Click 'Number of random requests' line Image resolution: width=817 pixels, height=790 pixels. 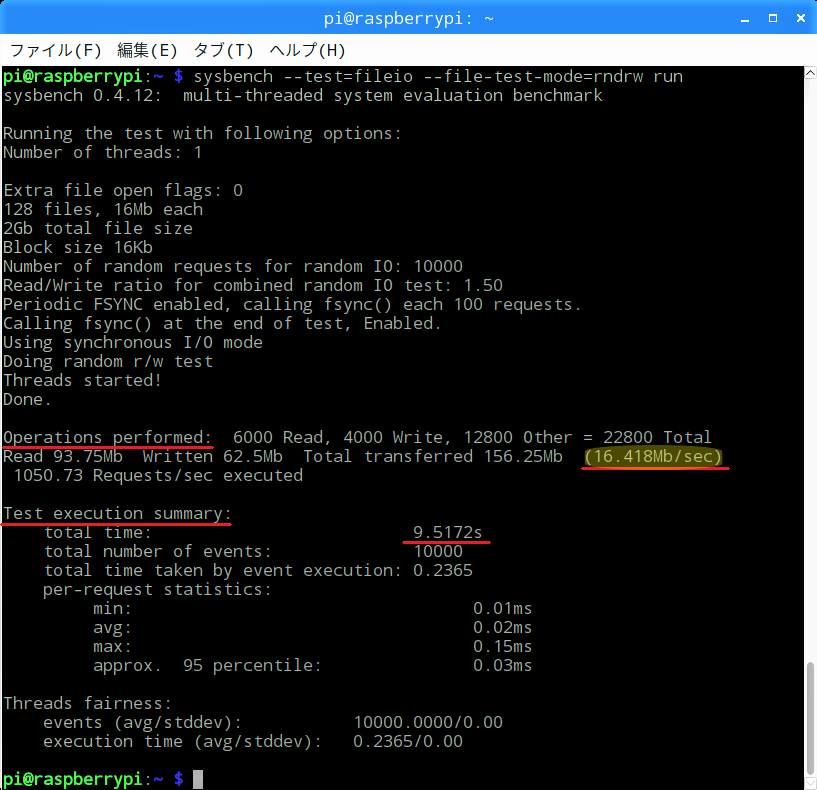point(233,267)
